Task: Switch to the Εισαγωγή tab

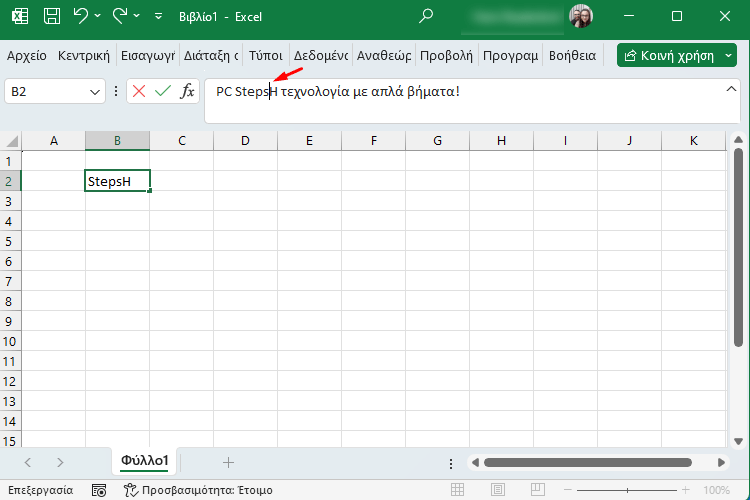Action: (x=148, y=56)
